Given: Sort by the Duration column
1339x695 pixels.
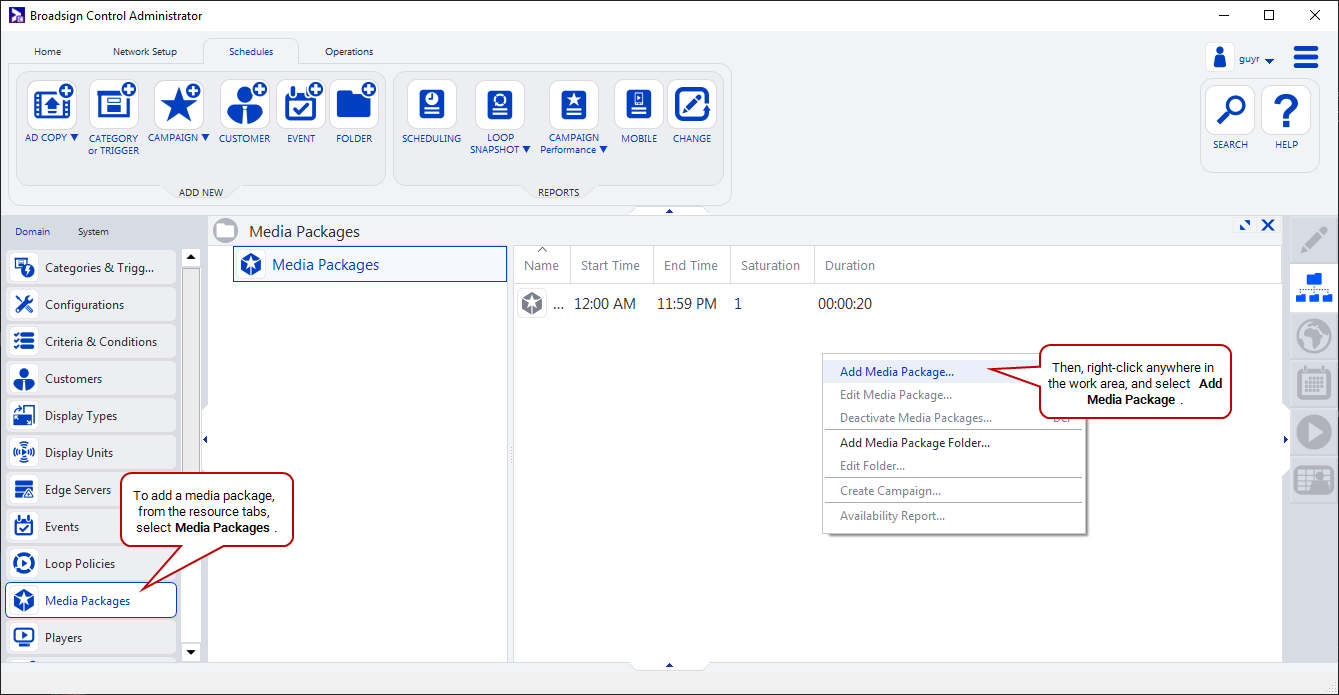Looking at the screenshot, I should point(850,265).
